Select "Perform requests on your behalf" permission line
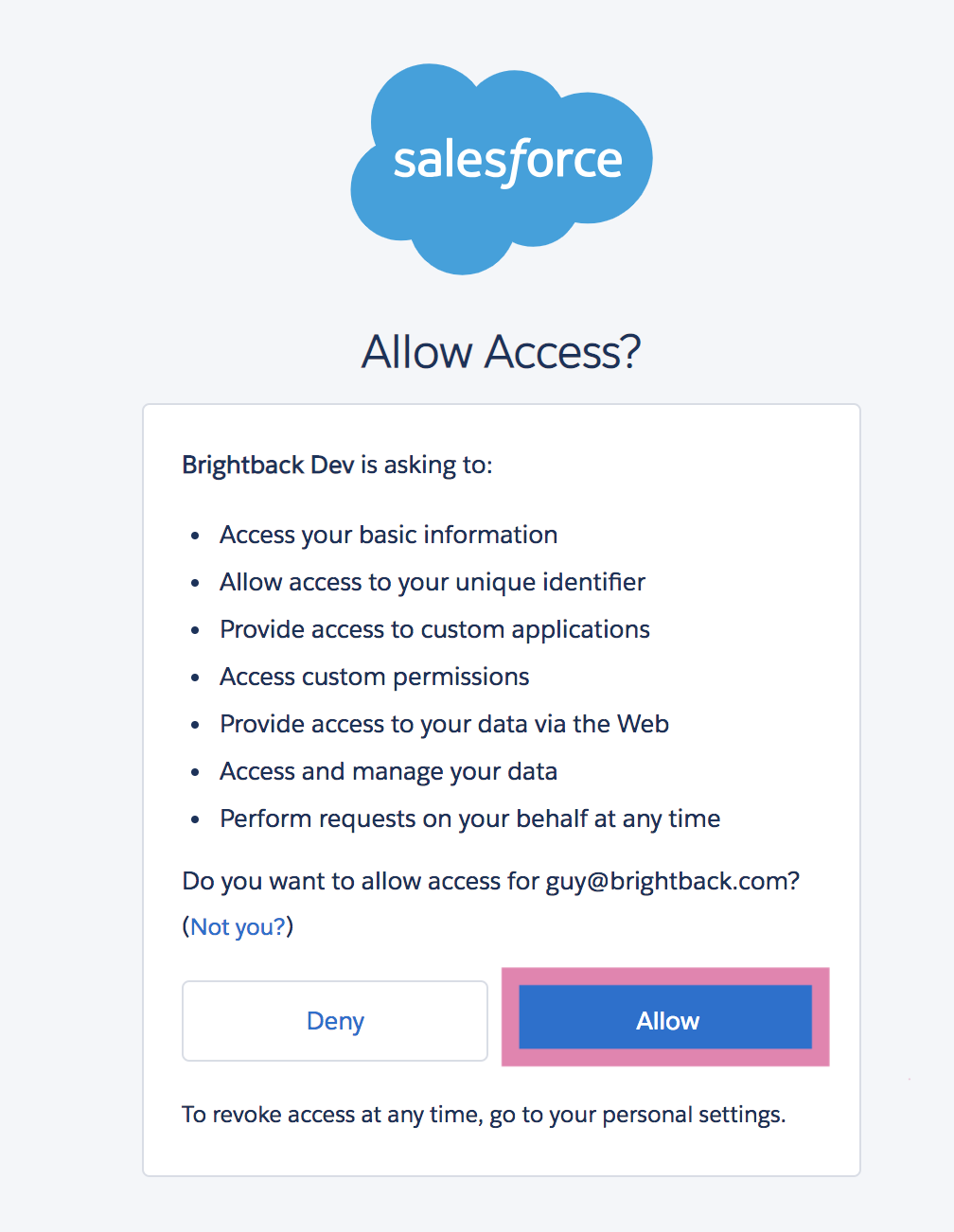This screenshot has width=954, height=1232. click(x=469, y=818)
